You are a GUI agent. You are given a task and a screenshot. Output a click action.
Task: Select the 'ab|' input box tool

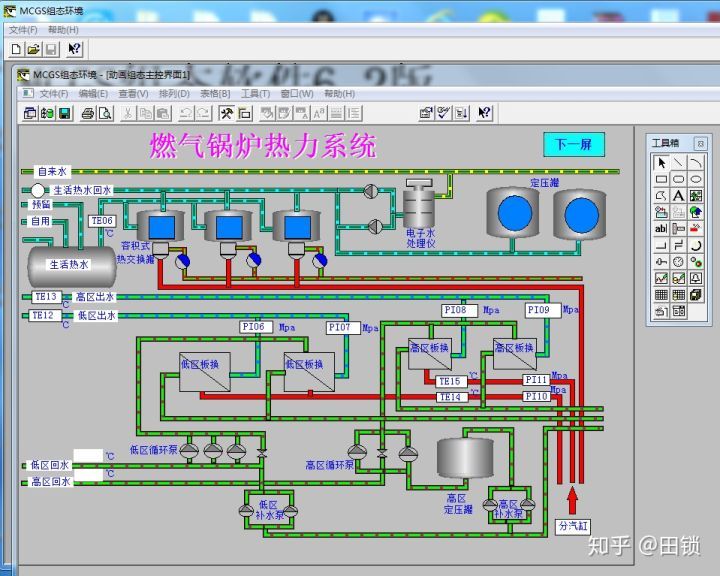pos(661,229)
